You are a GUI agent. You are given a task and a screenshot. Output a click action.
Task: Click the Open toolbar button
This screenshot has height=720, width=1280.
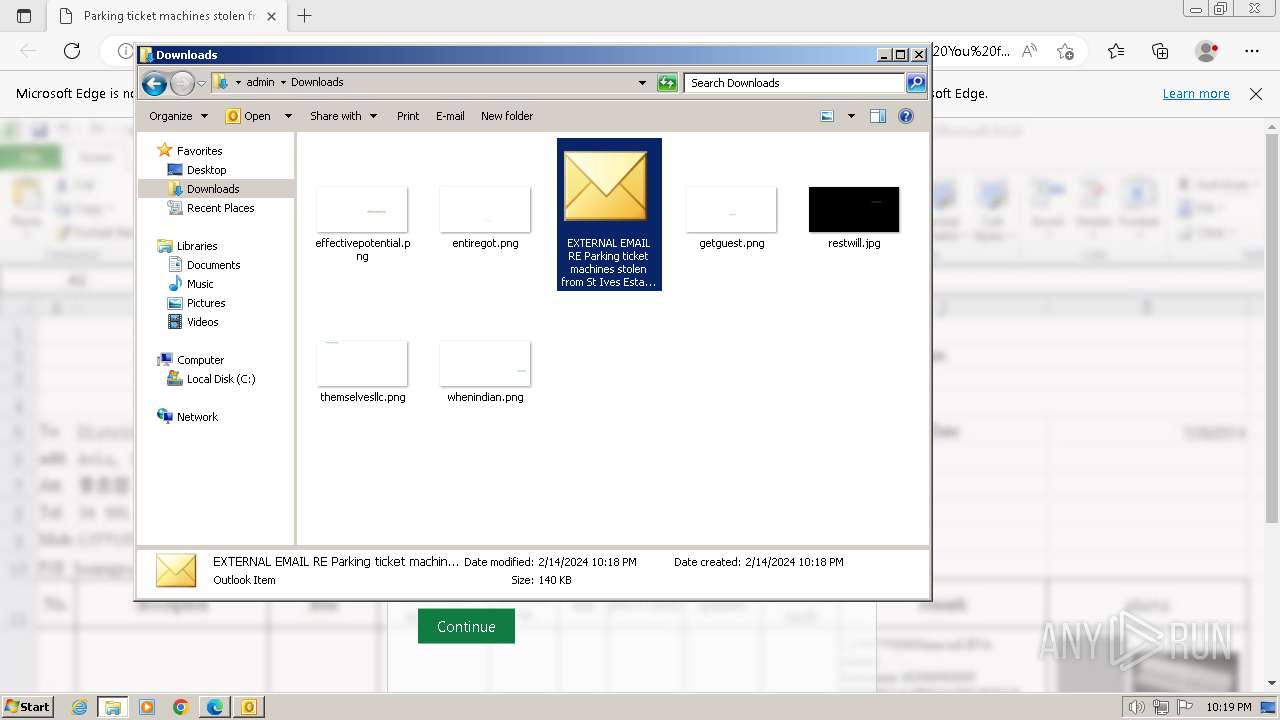click(x=249, y=116)
